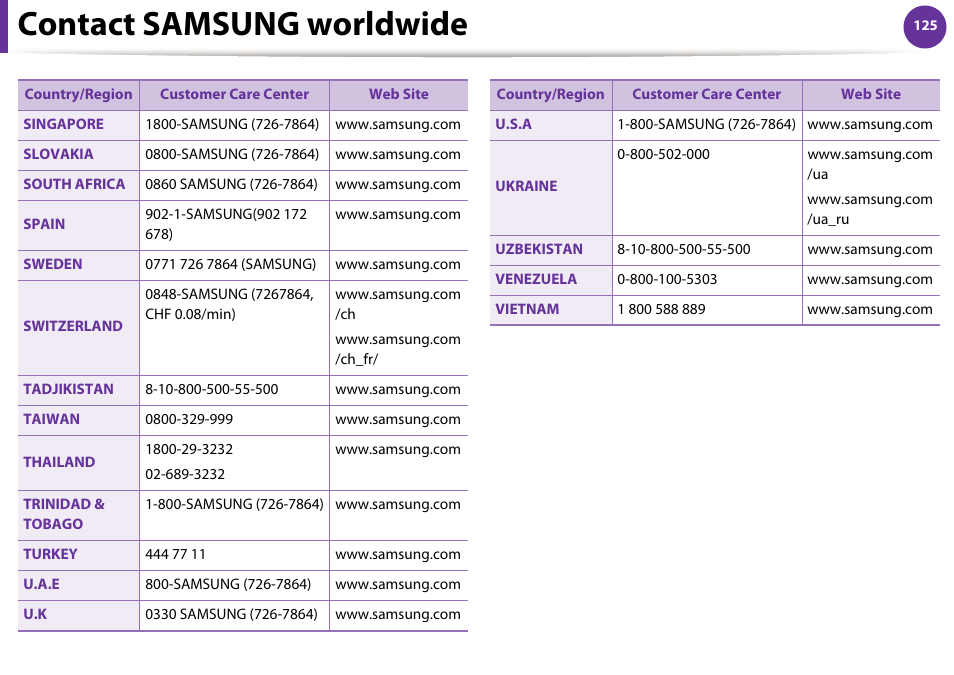Click Uzbekistan's number 8-10-800-500-55-500

click(x=684, y=250)
